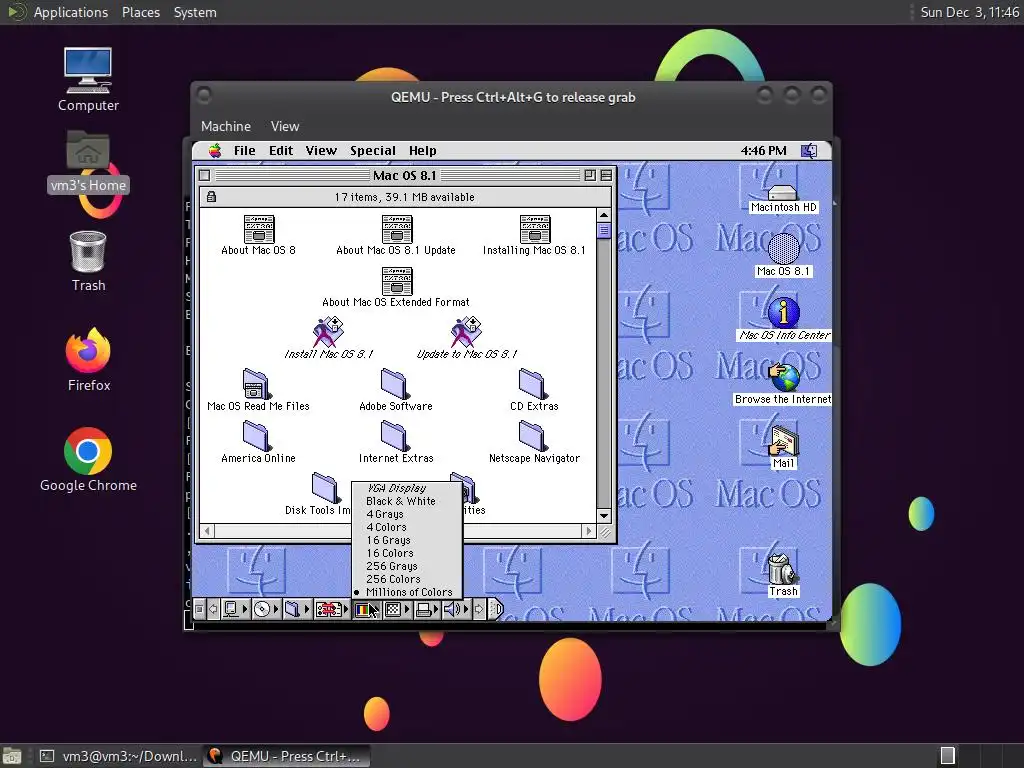This screenshot has height=768, width=1024.
Task: Click the QEMU taskbar window button
Action: pyautogui.click(x=286, y=756)
